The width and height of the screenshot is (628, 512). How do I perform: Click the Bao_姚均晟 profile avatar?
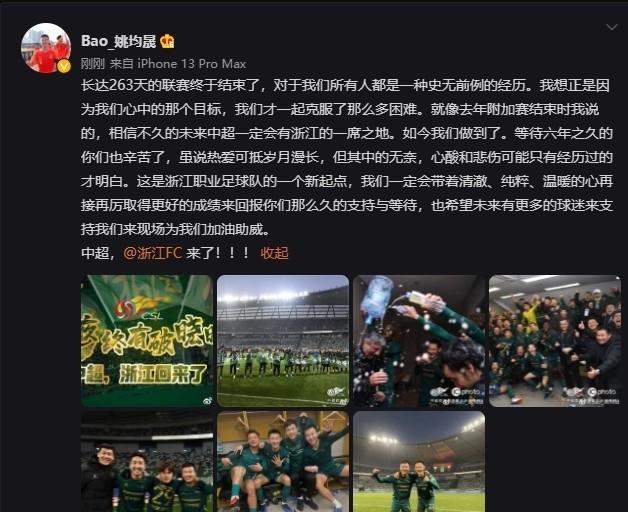(46, 48)
